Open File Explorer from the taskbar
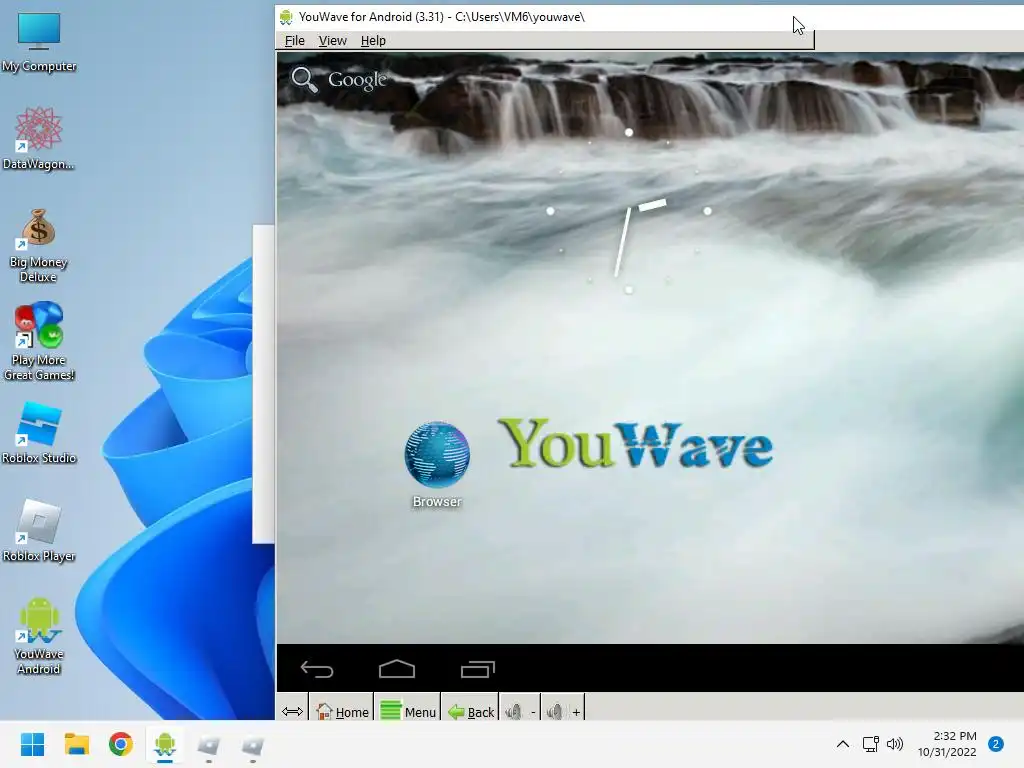The image size is (1024, 768). (76, 744)
